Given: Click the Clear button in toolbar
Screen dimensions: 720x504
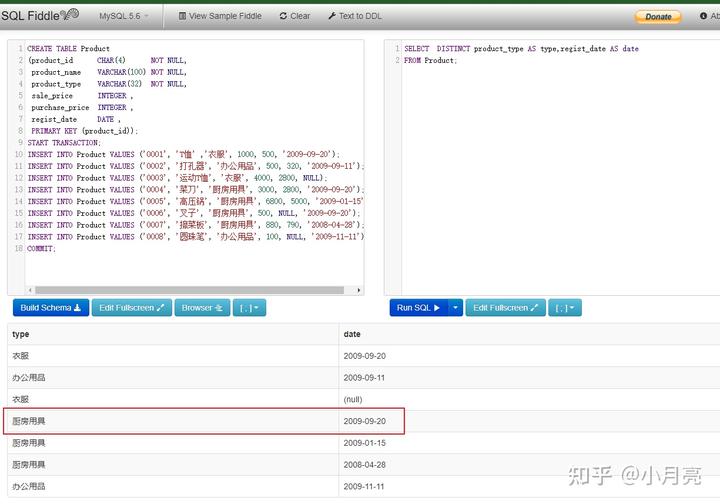Looking at the screenshot, I should [295, 16].
